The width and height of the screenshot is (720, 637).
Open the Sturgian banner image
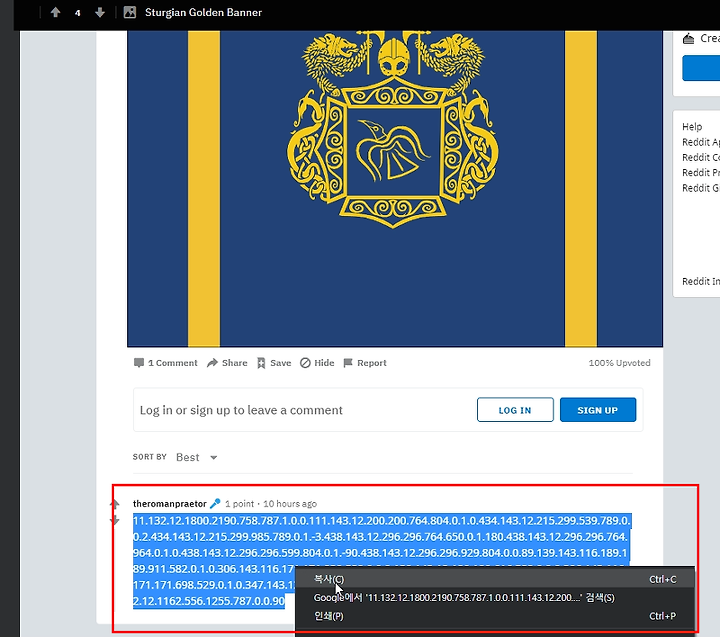click(x=395, y=188)
